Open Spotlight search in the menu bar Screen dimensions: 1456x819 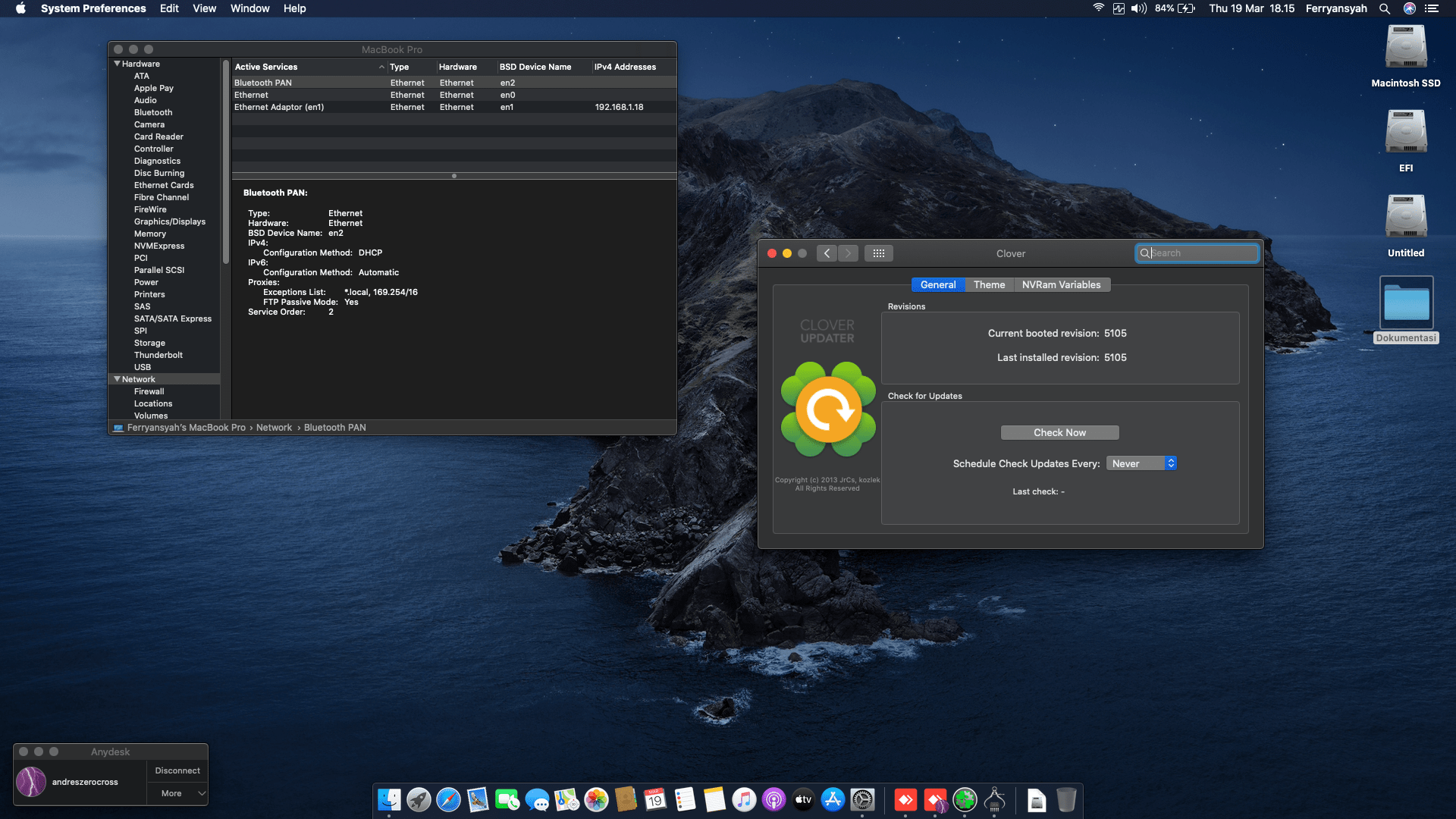pyautogui.click(x=1385, y=8)
